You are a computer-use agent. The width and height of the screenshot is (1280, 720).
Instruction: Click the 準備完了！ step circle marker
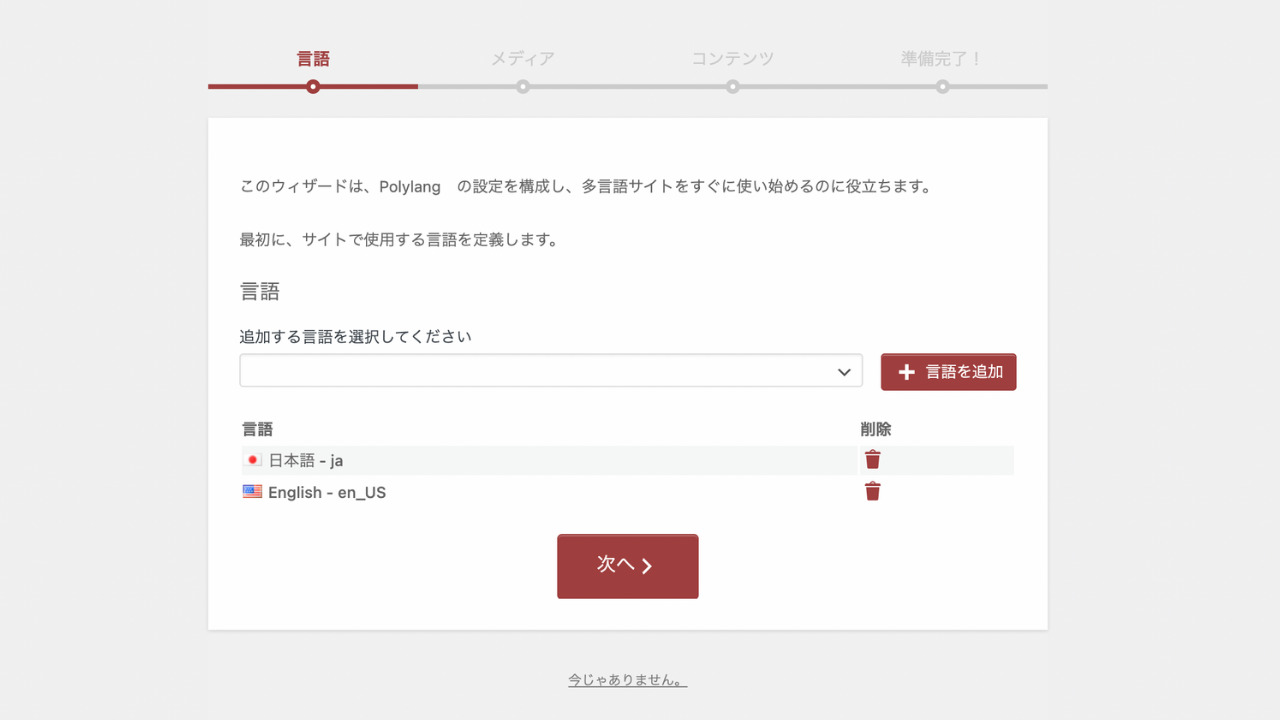(x=943, y=87)
